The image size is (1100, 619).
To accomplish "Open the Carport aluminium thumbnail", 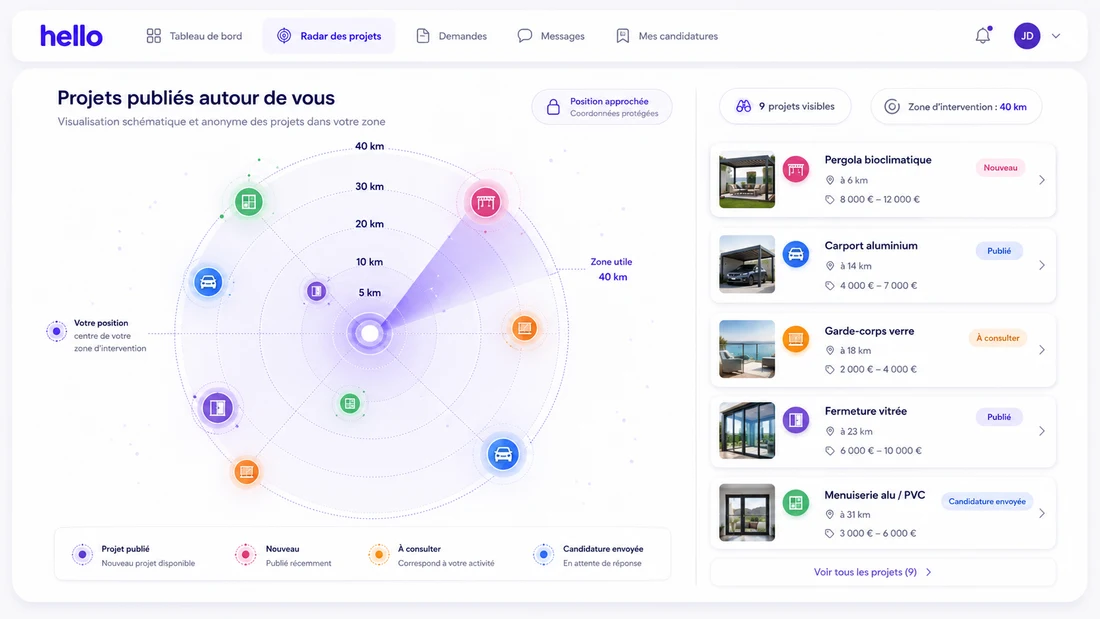I will (747, 265).
